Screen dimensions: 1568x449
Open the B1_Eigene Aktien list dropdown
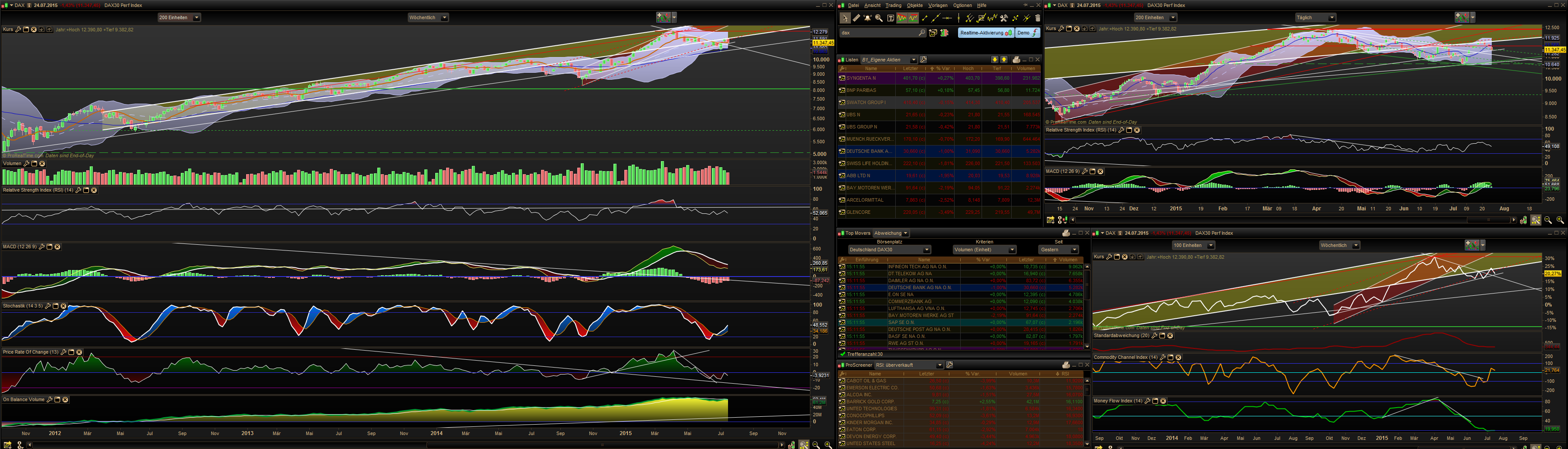913,60
